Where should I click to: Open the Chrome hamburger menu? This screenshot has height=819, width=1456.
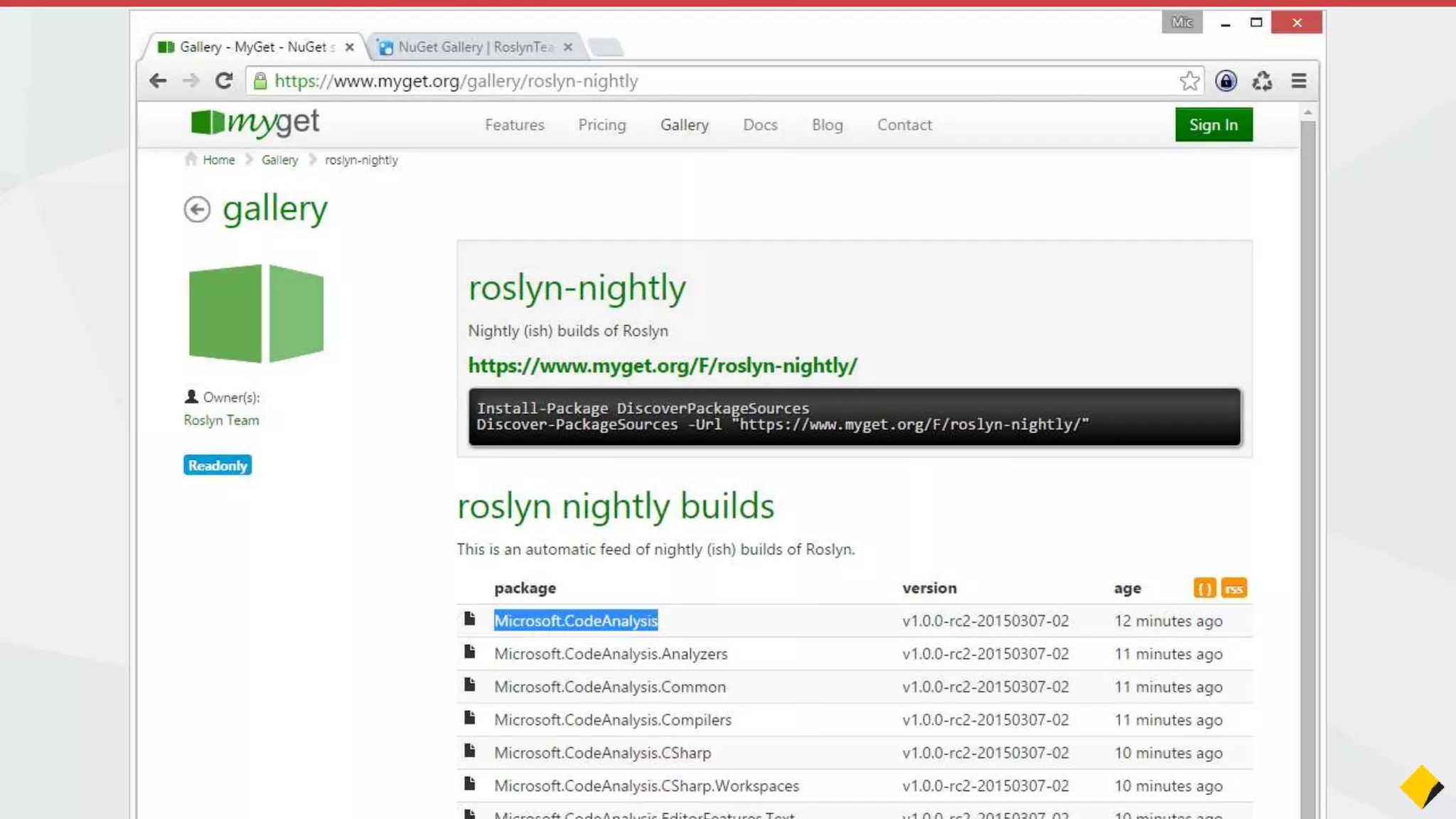[x=1299, y=81]
